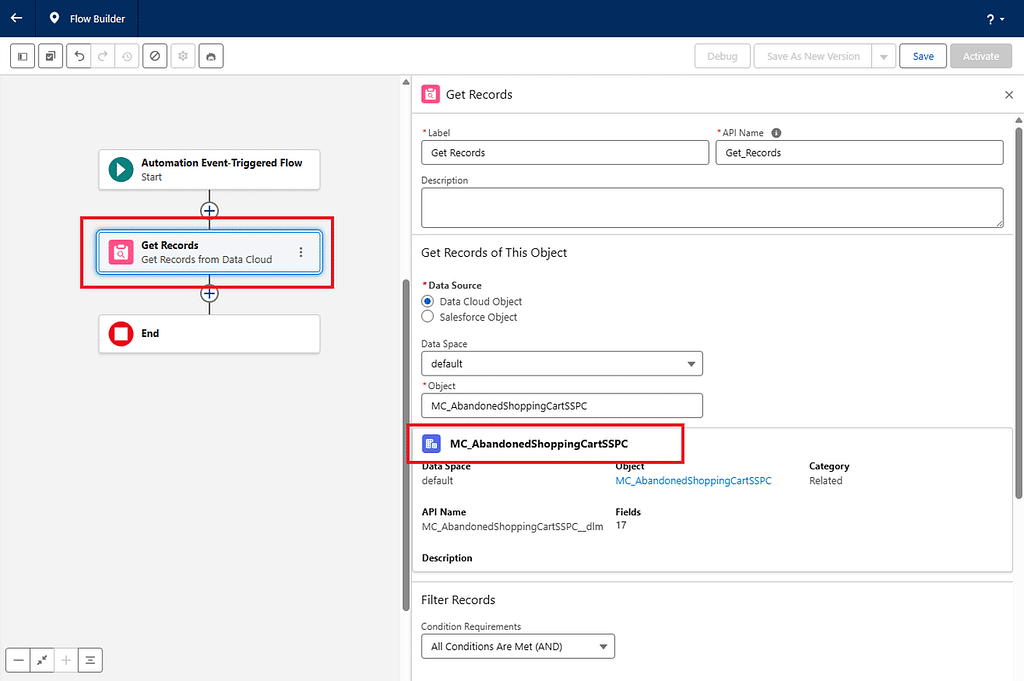This screenshot has width=1024, height=681.
Task: Click the canvas vertical scrollbar
Action: coord(406,444)
